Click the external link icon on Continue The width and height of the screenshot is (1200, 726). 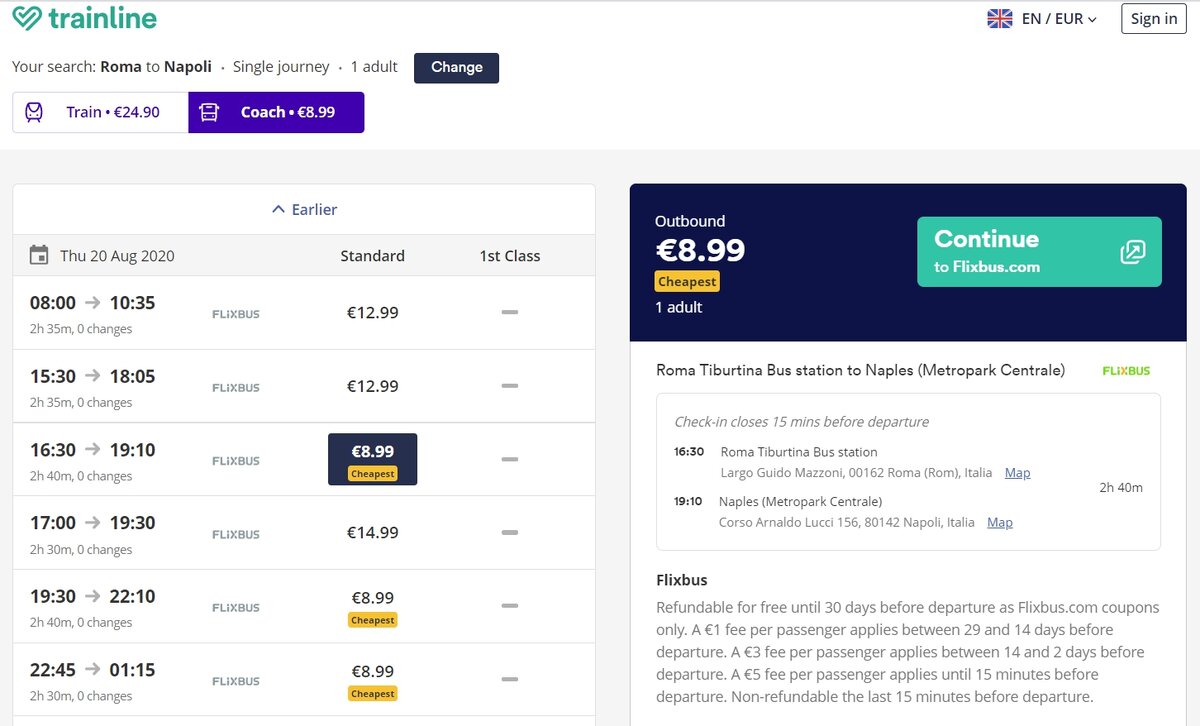pos(1132,252)
